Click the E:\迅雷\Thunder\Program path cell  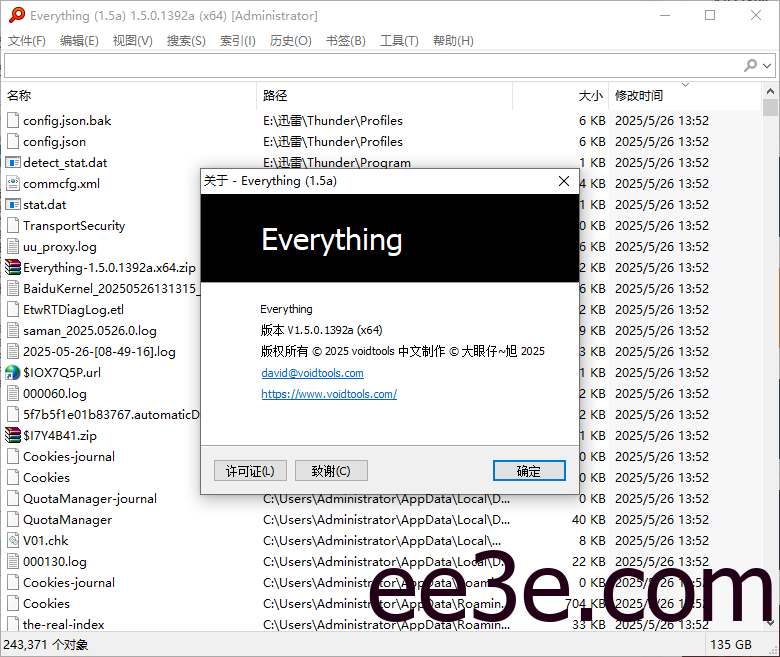pos(337,163)
